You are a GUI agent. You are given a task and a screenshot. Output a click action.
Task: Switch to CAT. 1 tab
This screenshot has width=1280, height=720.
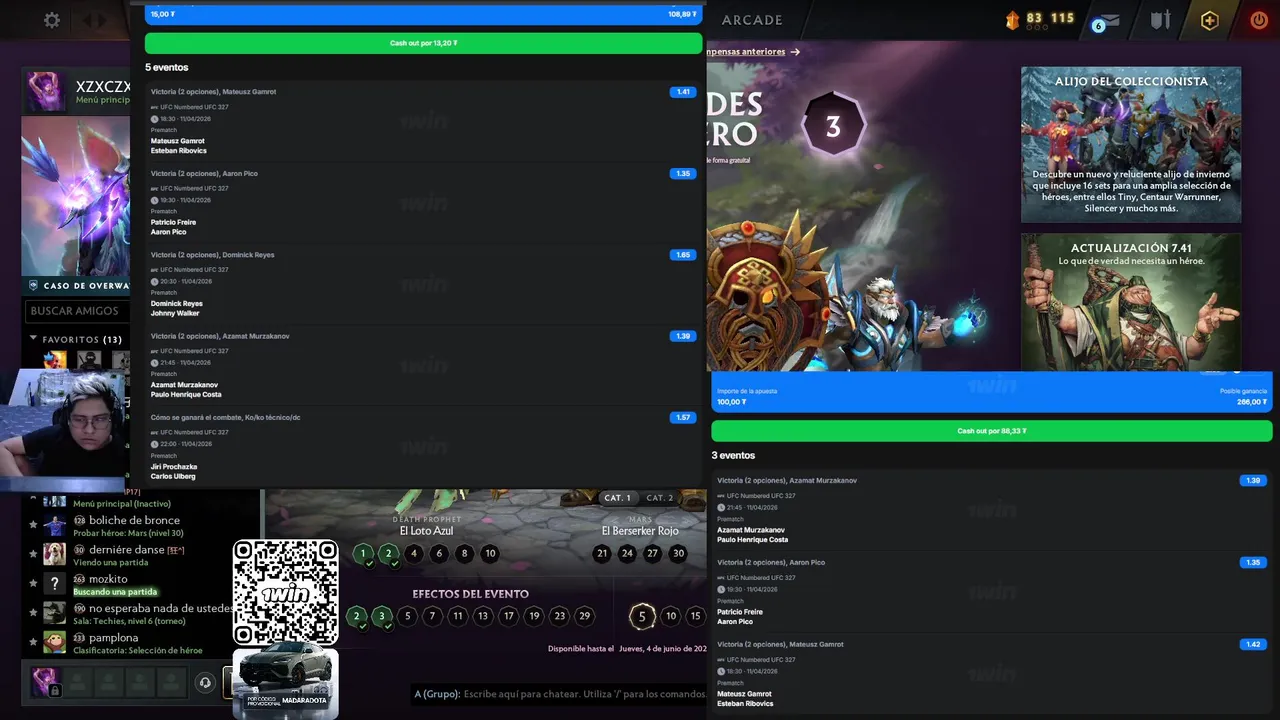[x=617, y=498]
